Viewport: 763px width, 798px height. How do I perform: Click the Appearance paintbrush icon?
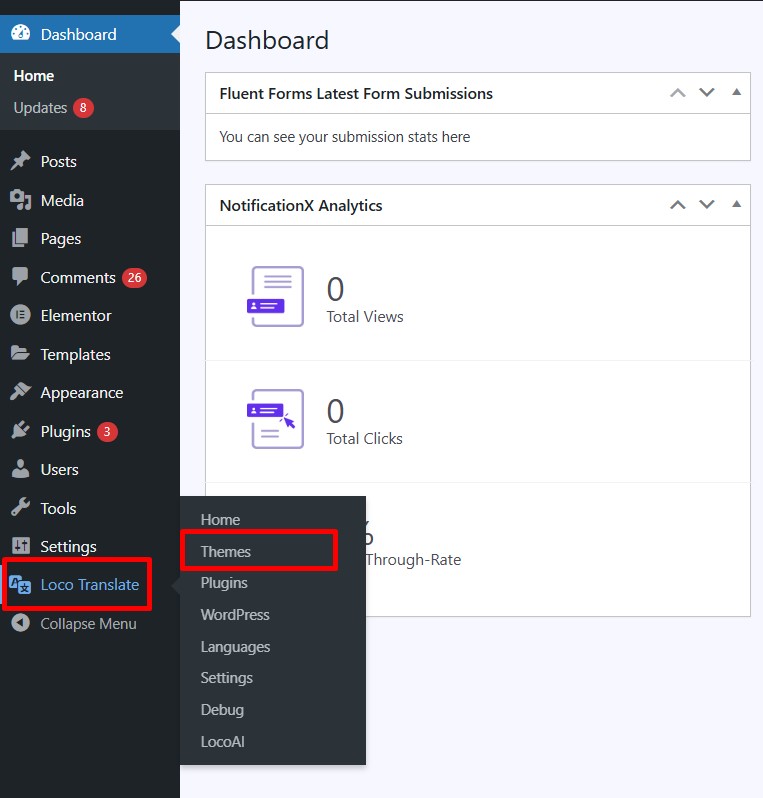[x=20, y=393]
